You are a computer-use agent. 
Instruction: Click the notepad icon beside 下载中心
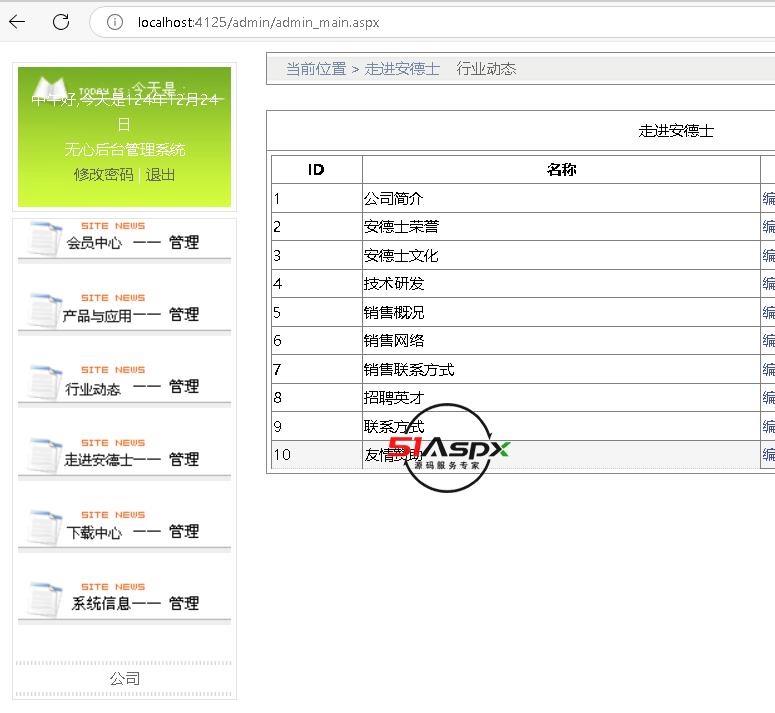click(x=45, y=528)
